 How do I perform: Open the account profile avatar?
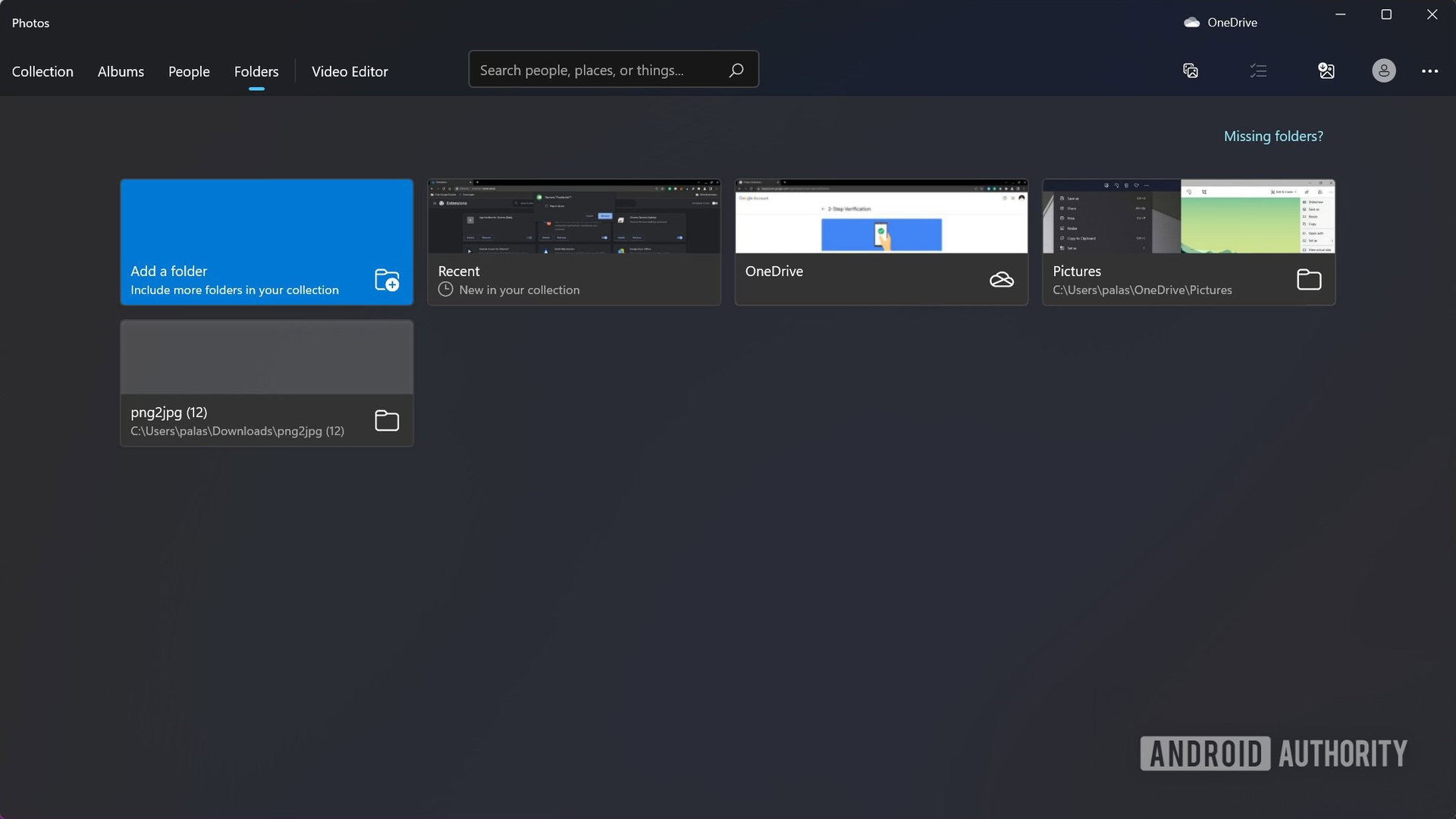click(x=1383, y=71)
